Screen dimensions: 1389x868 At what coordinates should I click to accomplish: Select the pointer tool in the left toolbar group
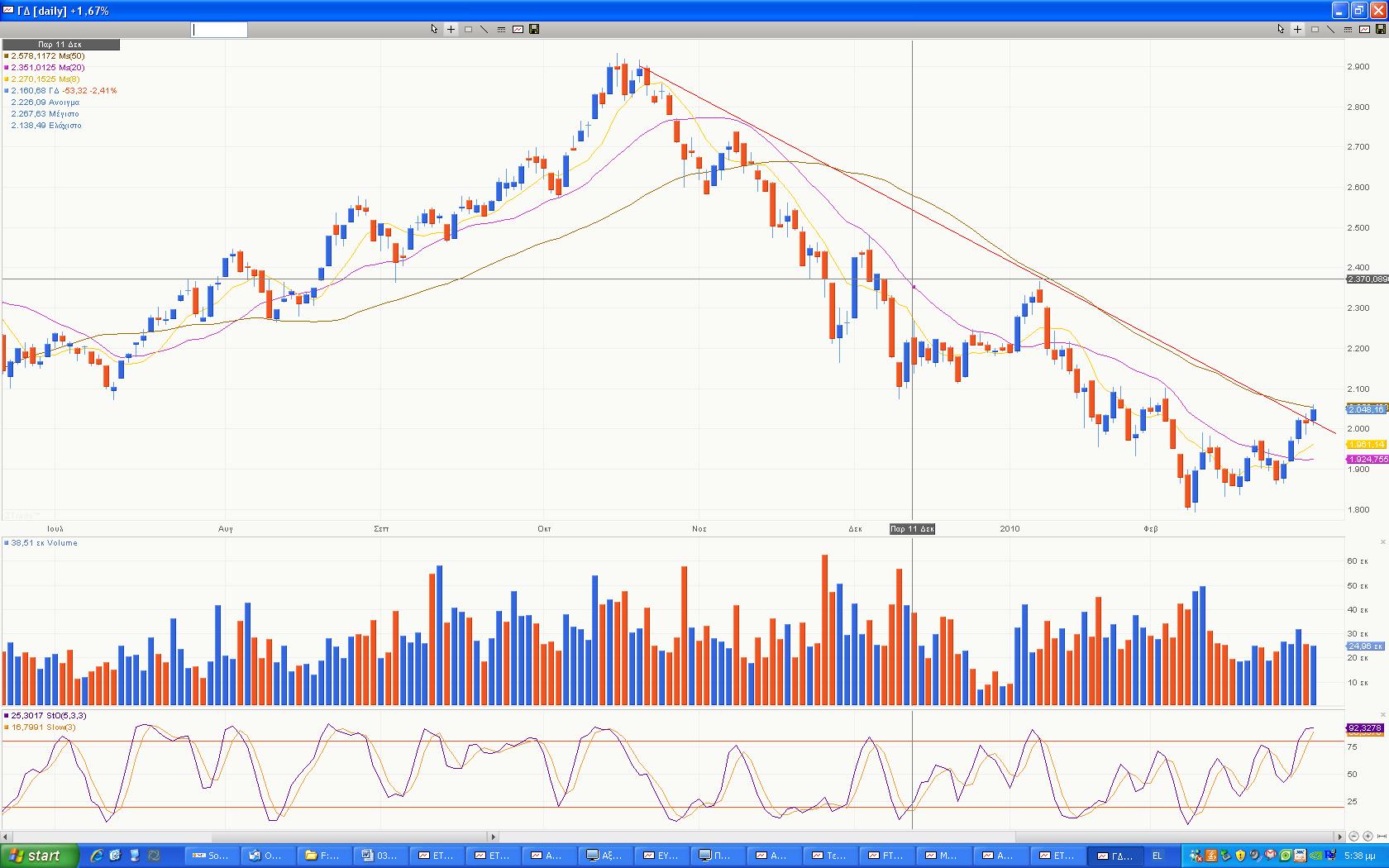434,29
